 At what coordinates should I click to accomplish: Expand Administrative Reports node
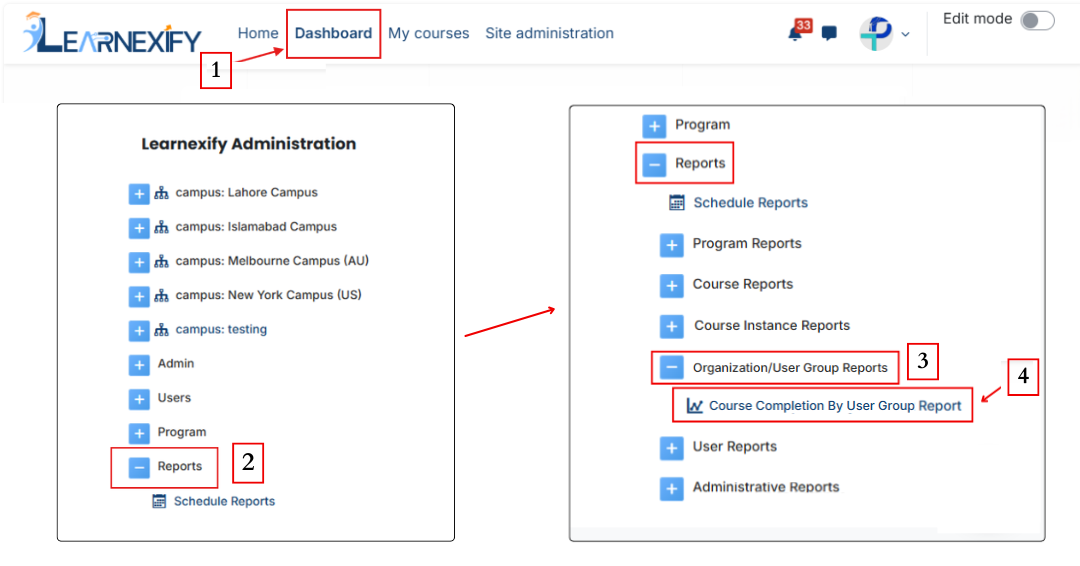click(672, 488)
